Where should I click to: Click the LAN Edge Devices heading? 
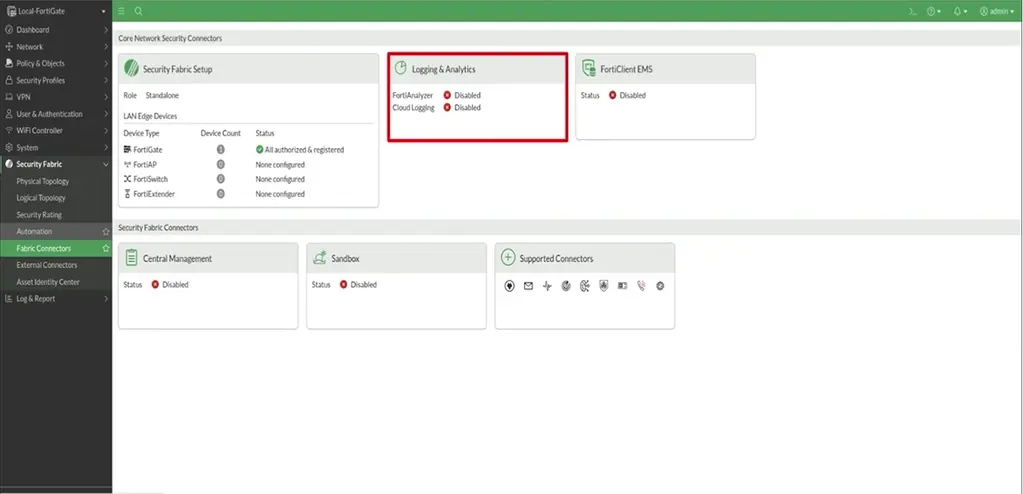click(x=150, y=116)
